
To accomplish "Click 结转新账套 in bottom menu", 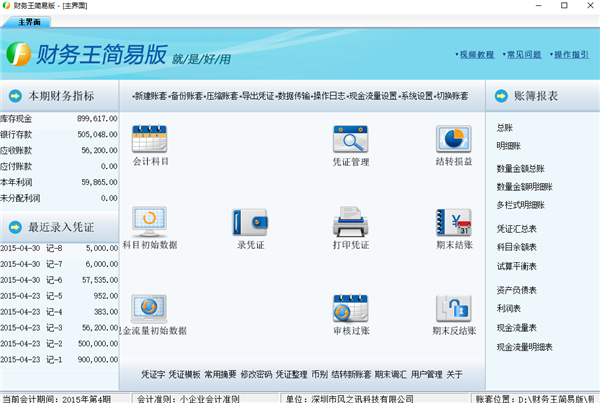I will pos(351,374).
